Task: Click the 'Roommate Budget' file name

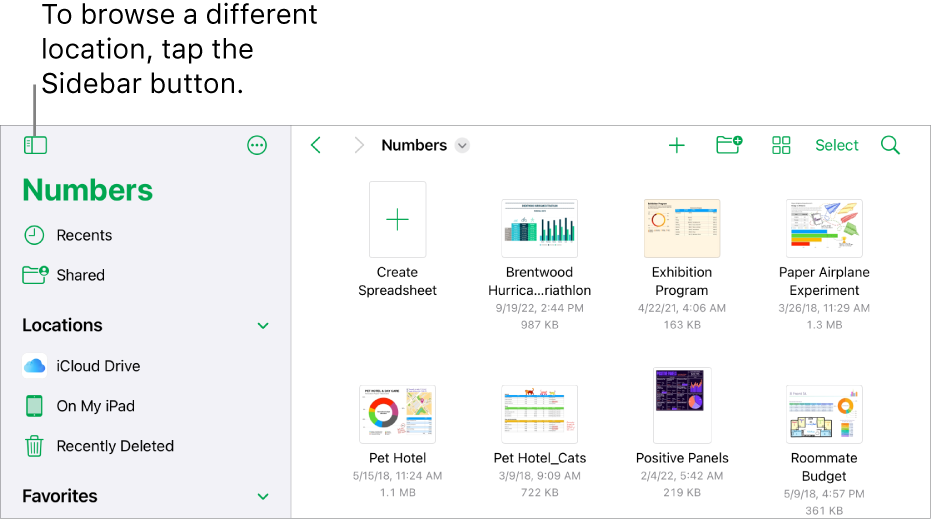Action: tap(824, 467)
